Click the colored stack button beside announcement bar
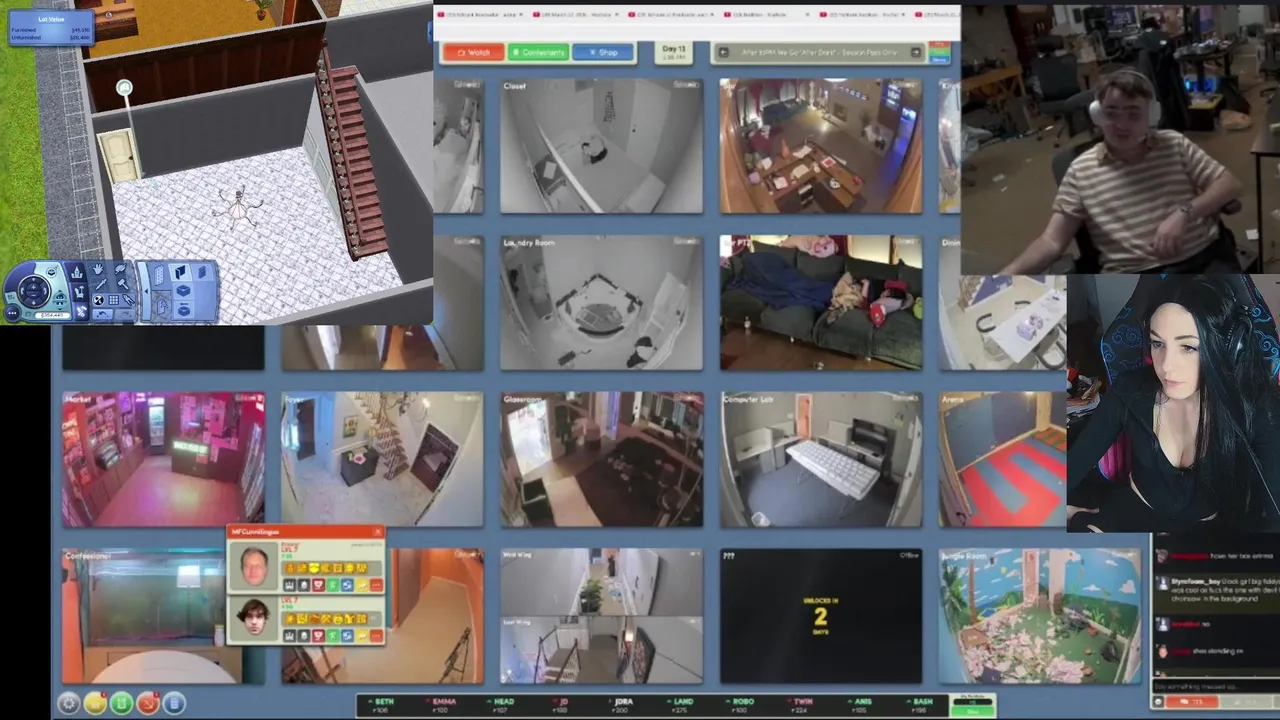 pyautogui.click(x=939, y=52)
